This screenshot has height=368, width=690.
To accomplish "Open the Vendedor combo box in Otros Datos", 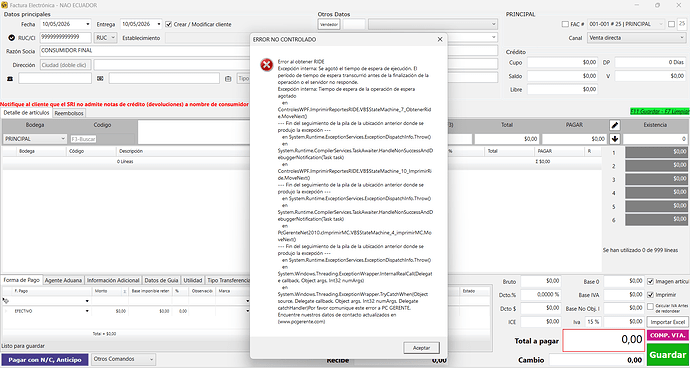I will tap(433, 24).
